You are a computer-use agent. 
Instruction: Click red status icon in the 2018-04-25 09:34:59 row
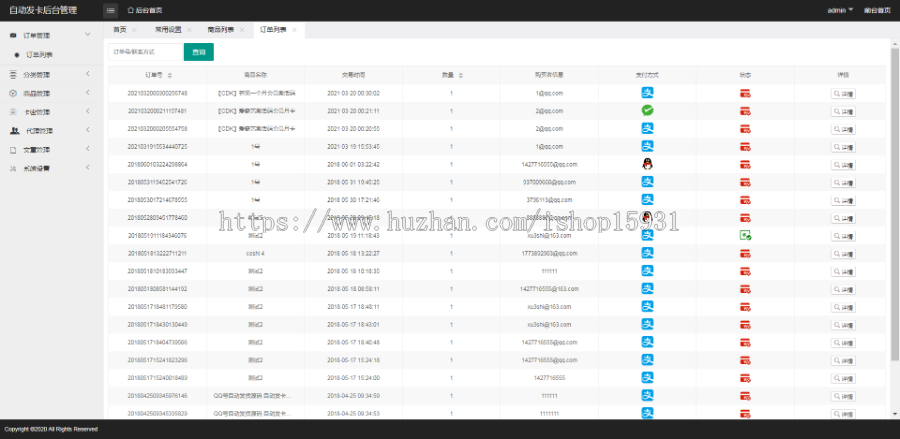pos(746,396)
